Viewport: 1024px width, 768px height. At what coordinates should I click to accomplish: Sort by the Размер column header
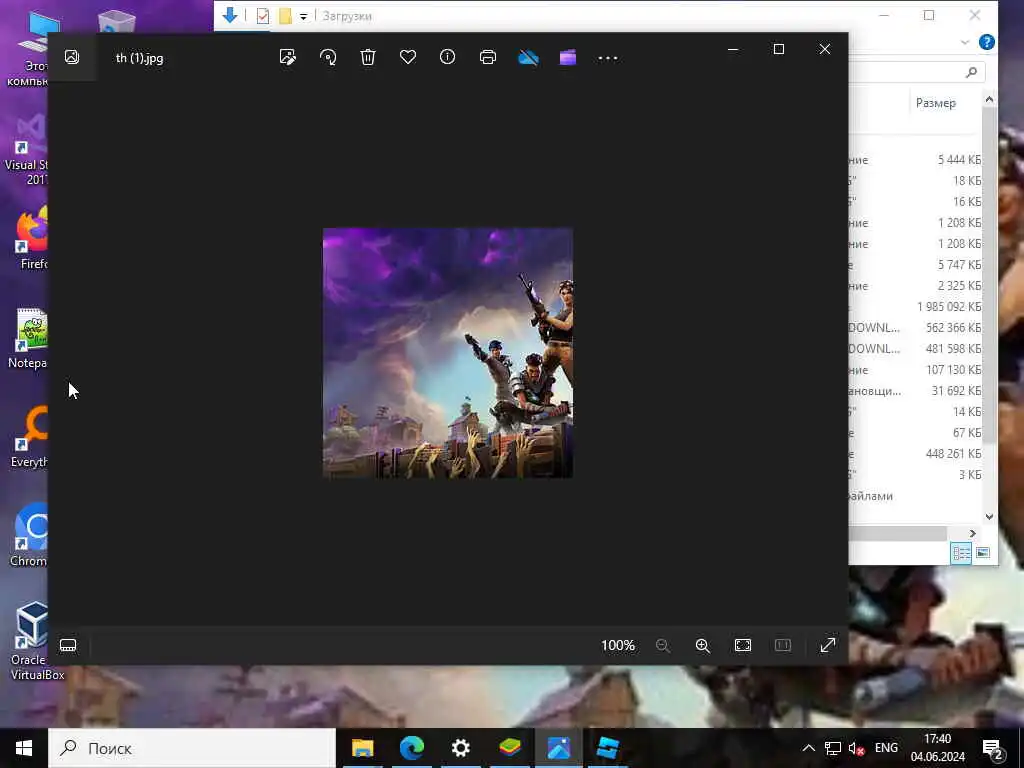pos(936,103)
